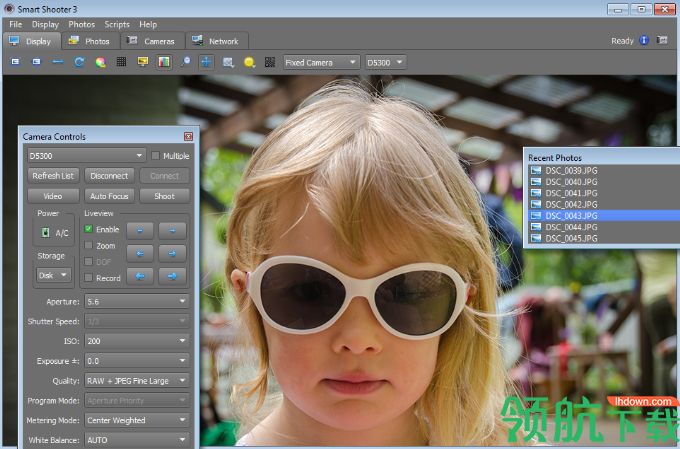Open the color wheel tool in toolbar
680x449 pixels.
tap(101, 62)
